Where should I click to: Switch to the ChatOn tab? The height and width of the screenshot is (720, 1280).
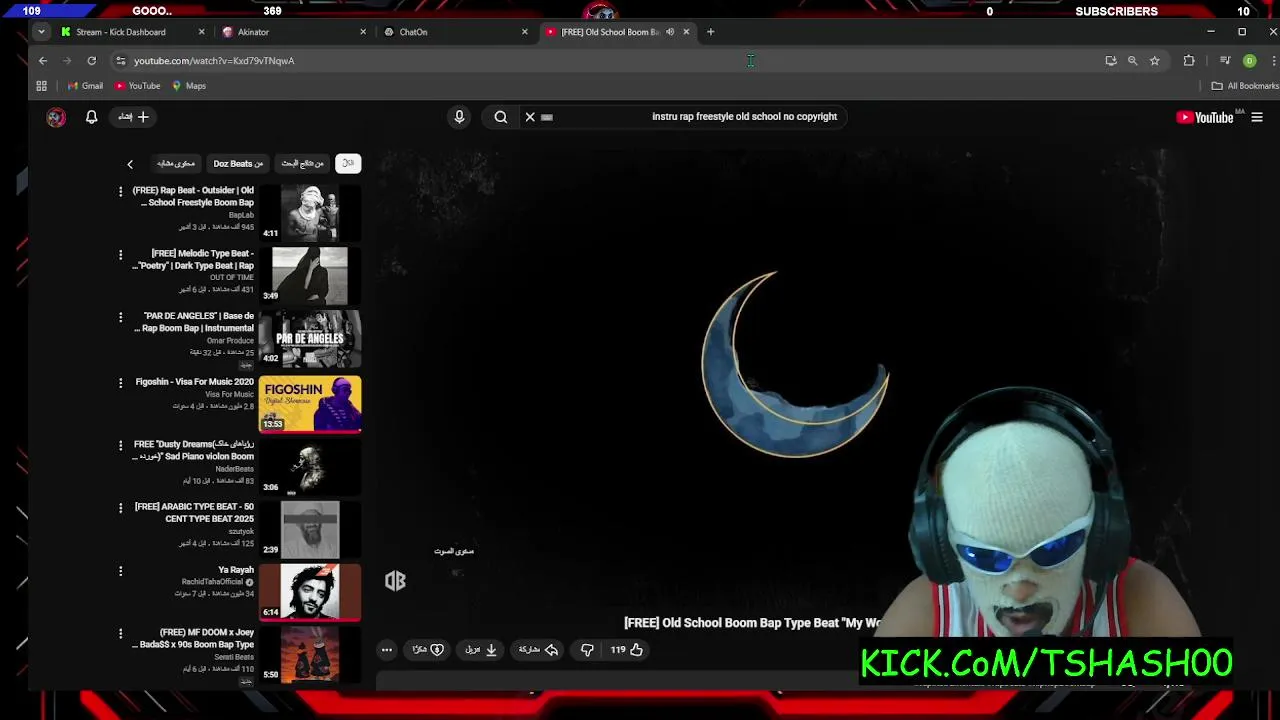click(x=455, y=32)
